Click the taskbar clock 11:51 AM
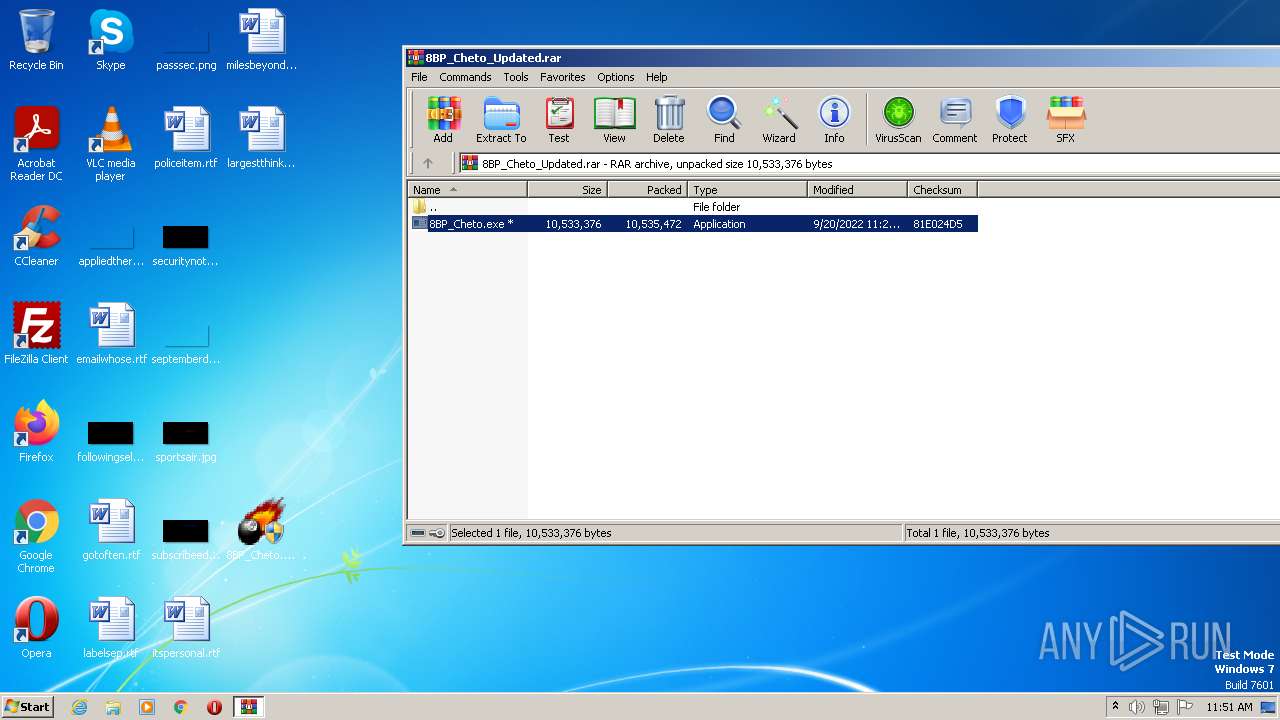The height and width of the screenshot is (720, 1280). pos(1230,707)
